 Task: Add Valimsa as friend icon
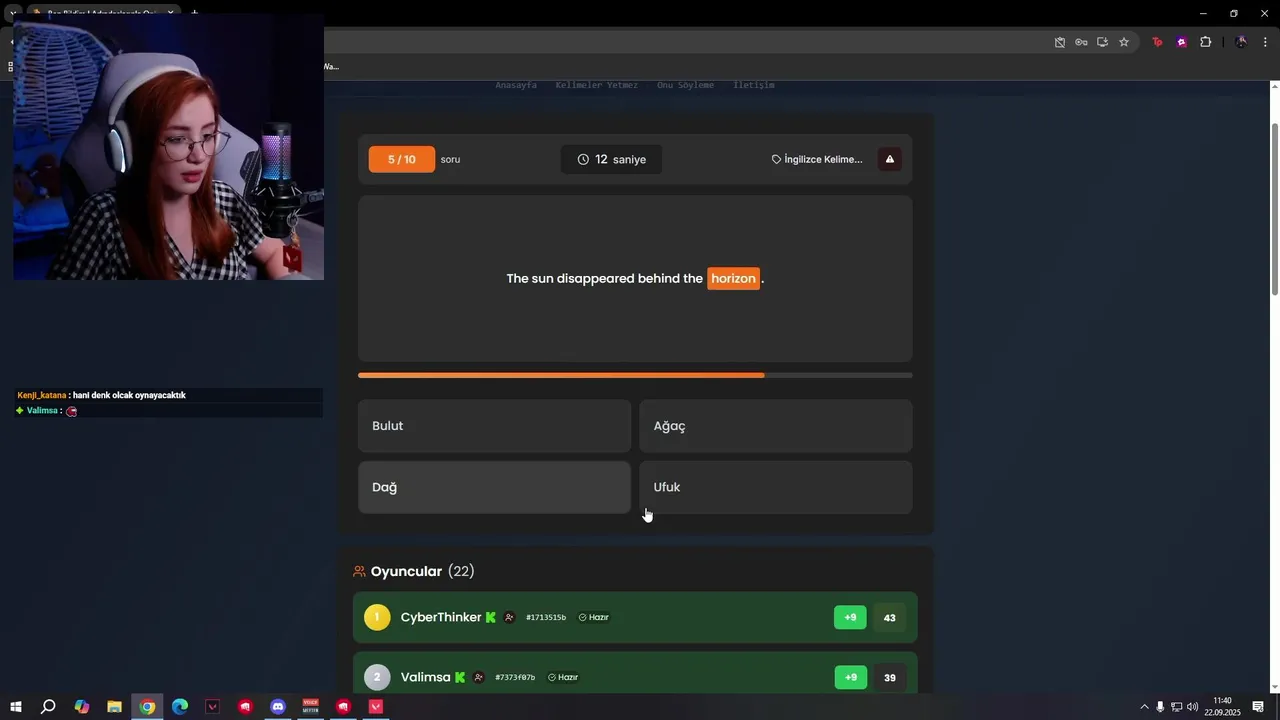(478, 678)
